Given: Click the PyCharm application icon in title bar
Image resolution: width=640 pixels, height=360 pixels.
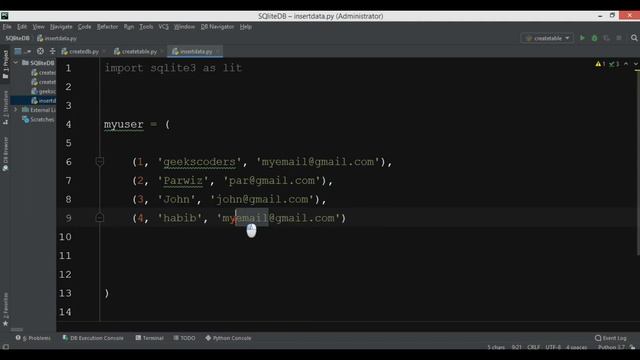Looking at the screenshot, I should pyautogui.click(x=4, y=16).
